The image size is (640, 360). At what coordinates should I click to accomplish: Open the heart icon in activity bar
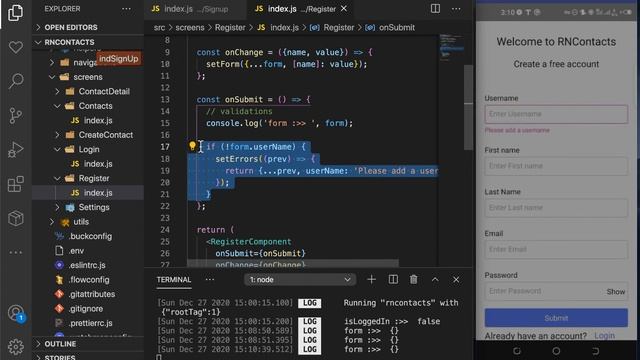(x=16, y=47)
